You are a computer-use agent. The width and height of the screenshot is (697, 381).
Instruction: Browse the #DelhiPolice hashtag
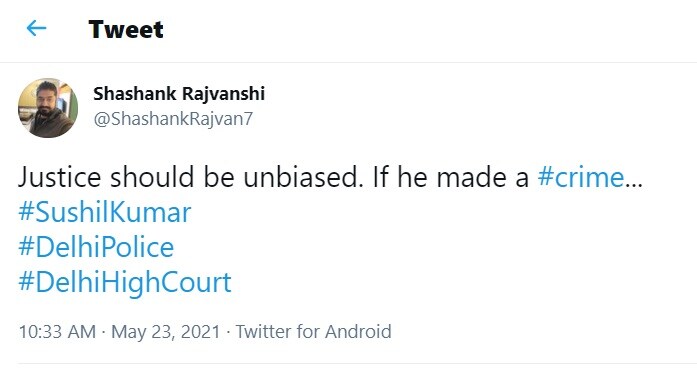[x=96, y=247]
